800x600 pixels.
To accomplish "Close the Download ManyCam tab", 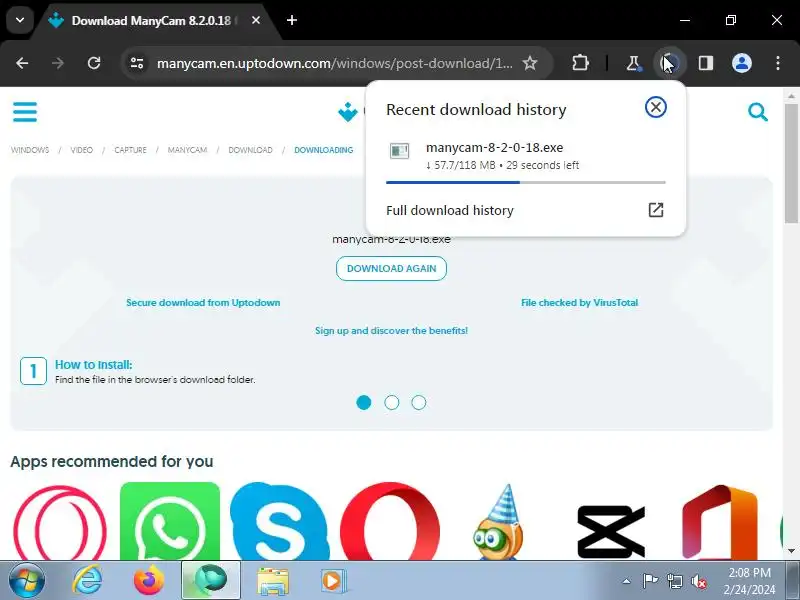I will click(x=256, y=20).
